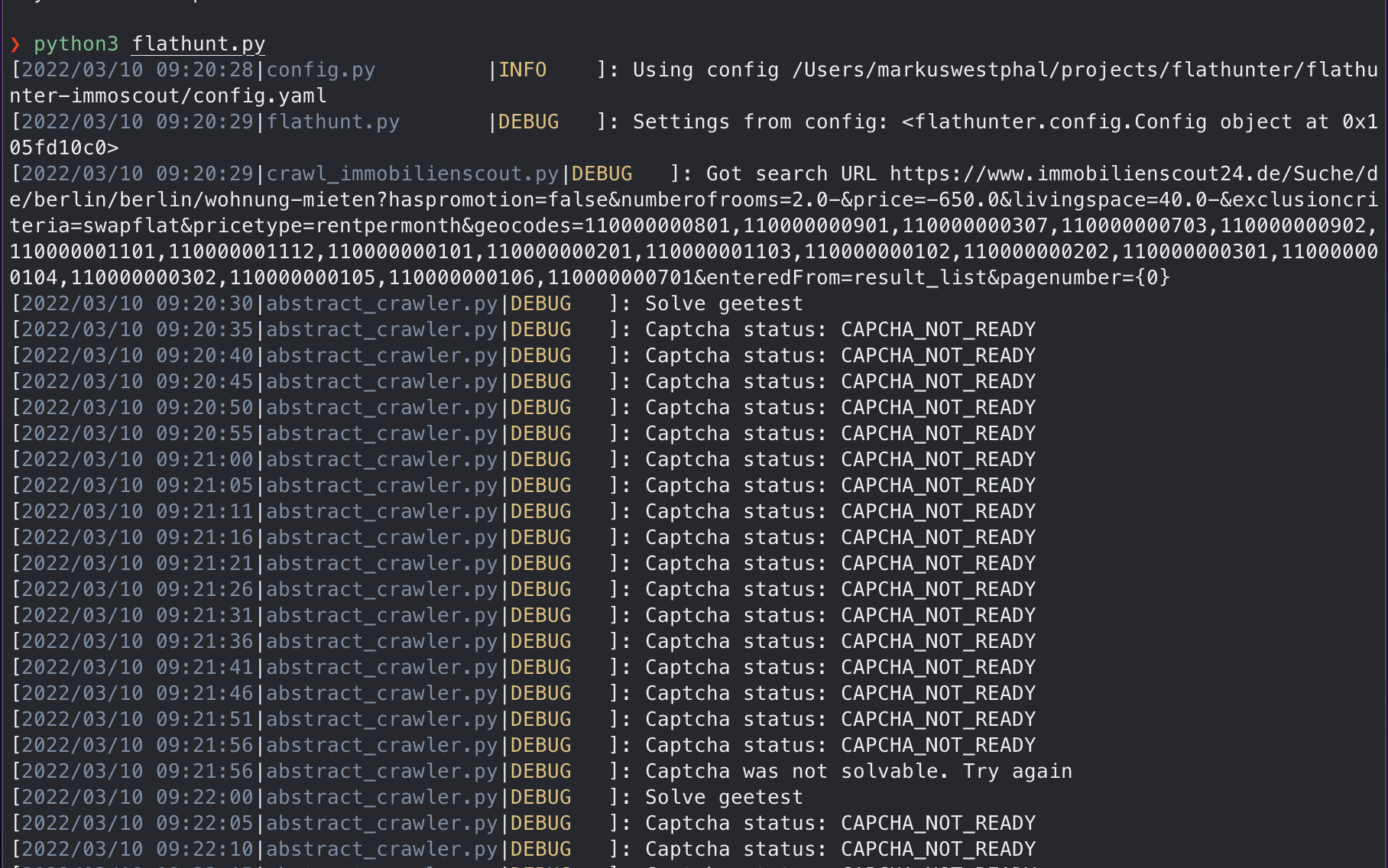Click the last CAPCHA_NOT_READY status message
Viewport: 1388px width, 868px height.
coord(938,848)
